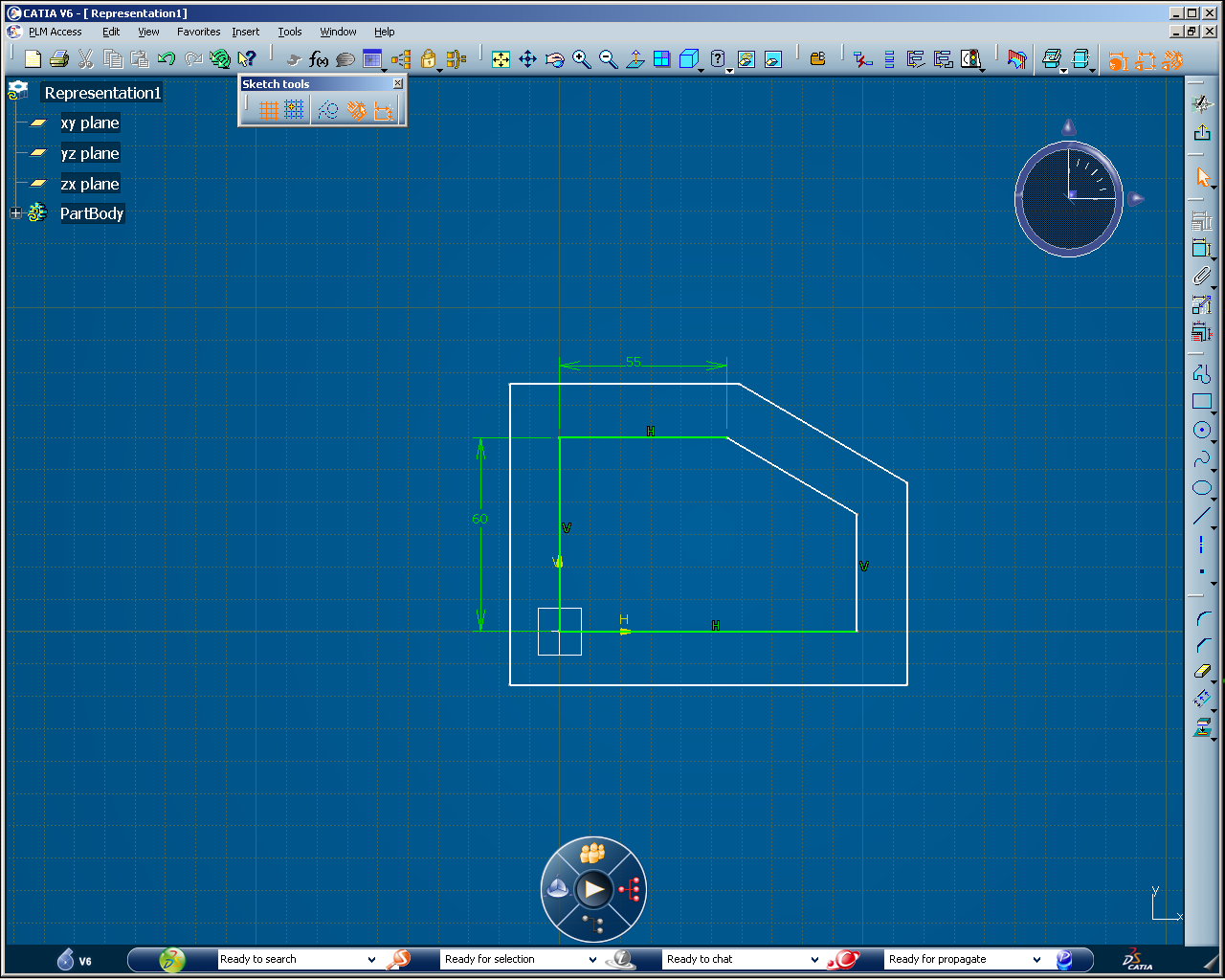The width and height of the screenshot is (1225, 980).
Task: Open the Ready to chat dropdown
Action: (815, 959)
